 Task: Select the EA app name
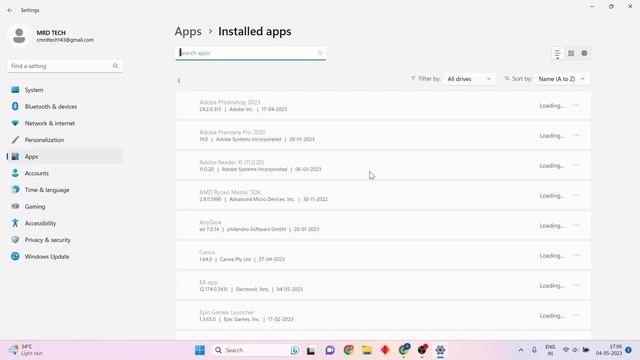[208, 282]
